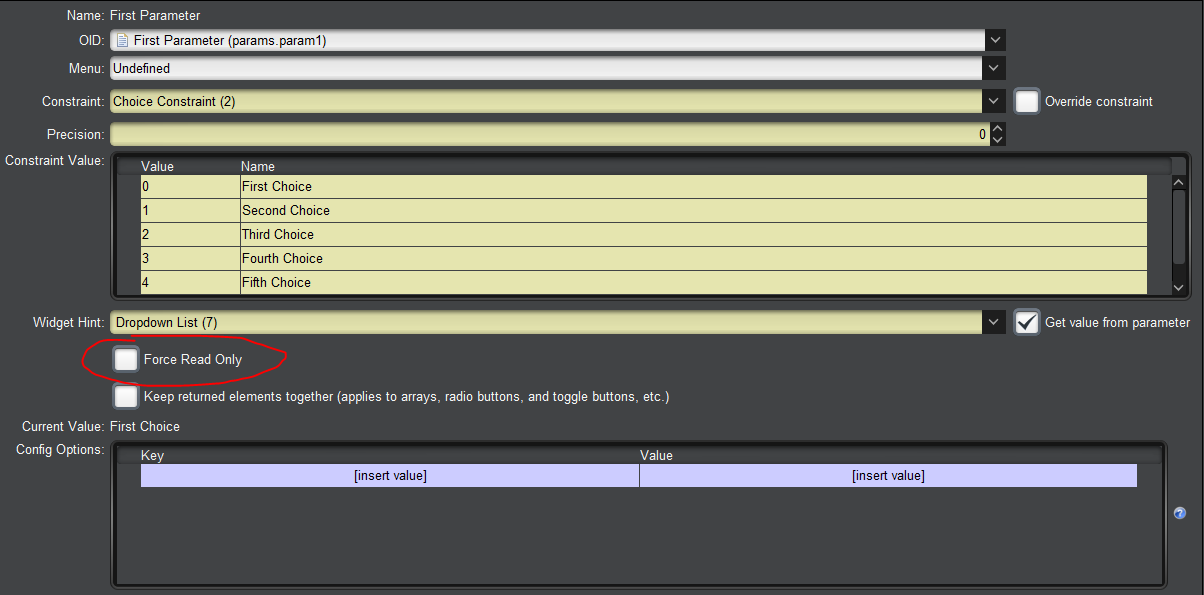The height and width of the screenshot is (595, 1204).
Task: Uncheck Get value from parameter
Action: click(1027, 322)
